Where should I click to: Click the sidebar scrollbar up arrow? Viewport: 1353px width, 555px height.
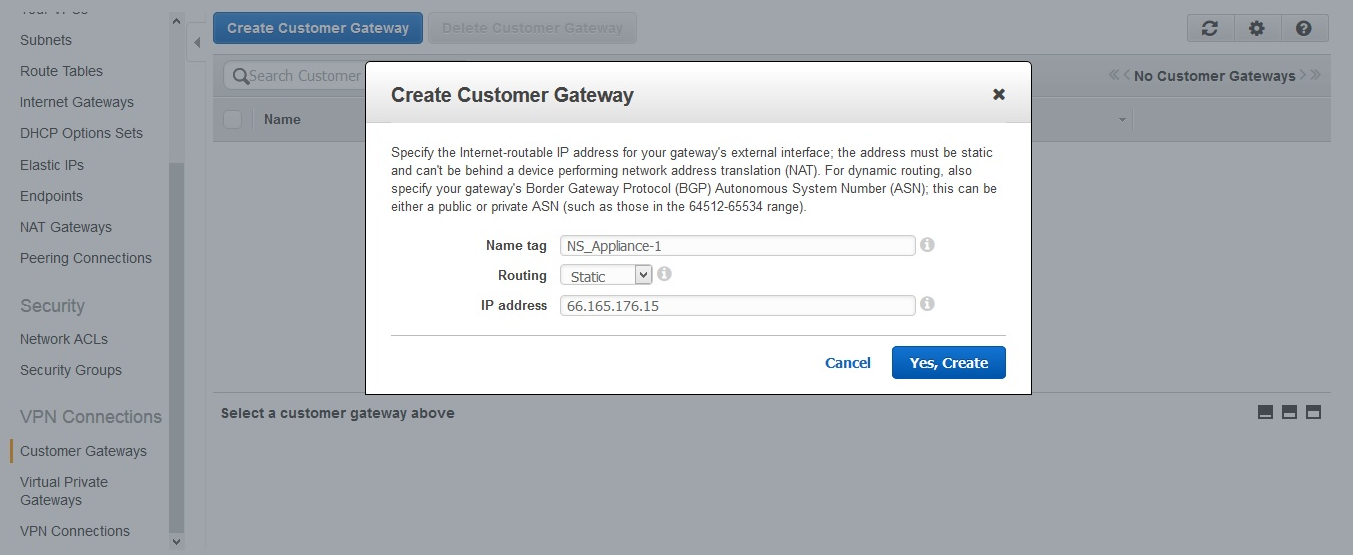click(177, 20)
